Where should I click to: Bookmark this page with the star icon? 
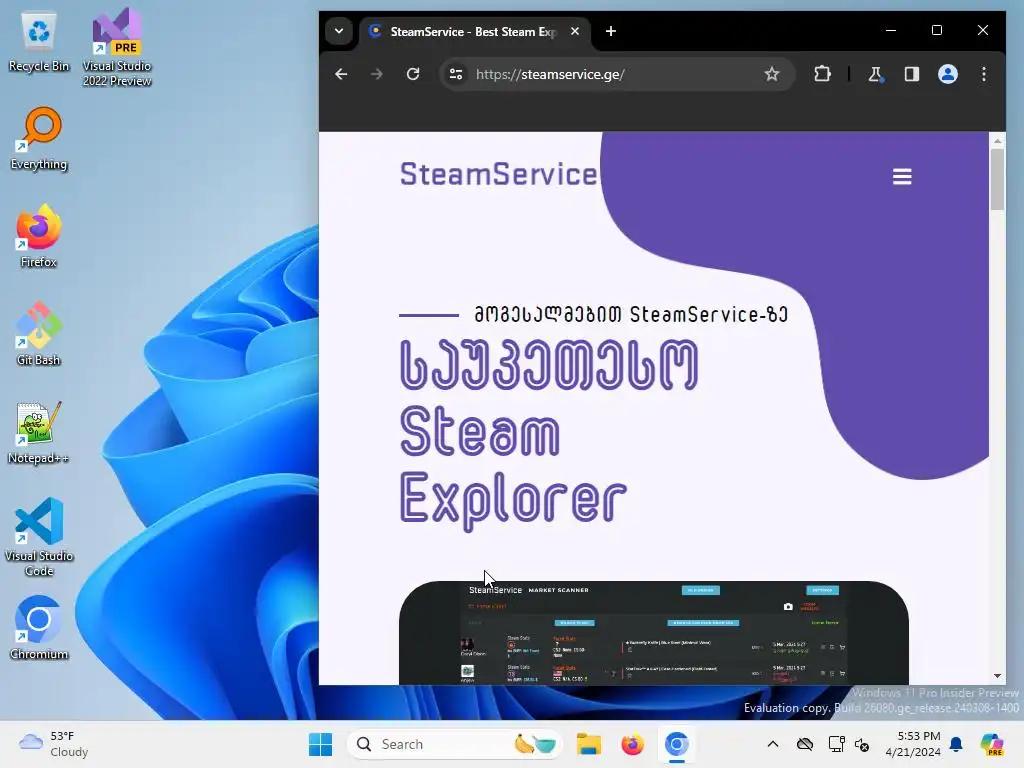coord(772,74)
